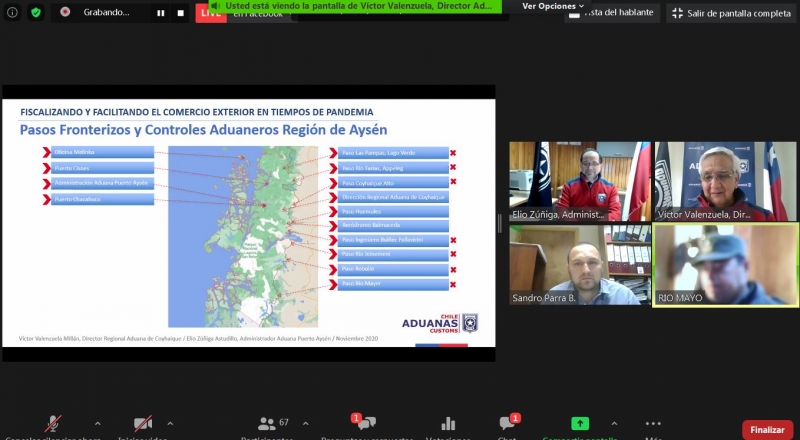Select RIO MAYO video thumbnail

pyautogui.click(x=726, y=265)
